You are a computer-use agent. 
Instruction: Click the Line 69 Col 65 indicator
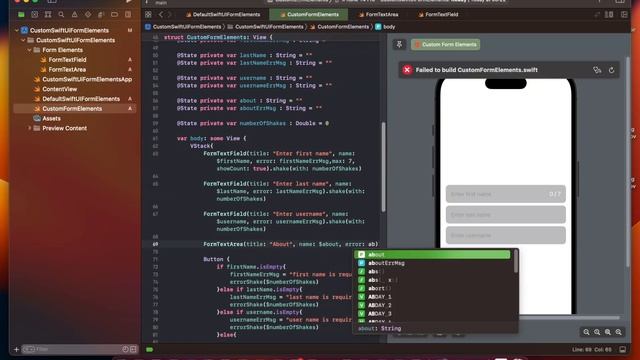pyautogui.click(x=592, y=349)
